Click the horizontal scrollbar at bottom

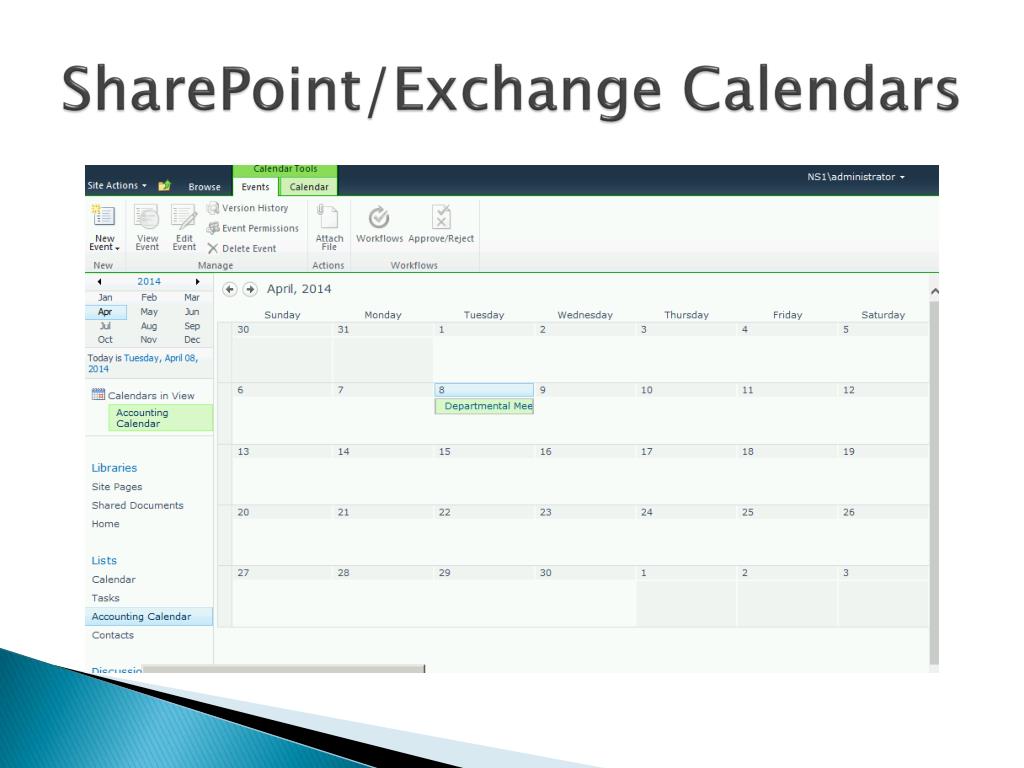283,669
